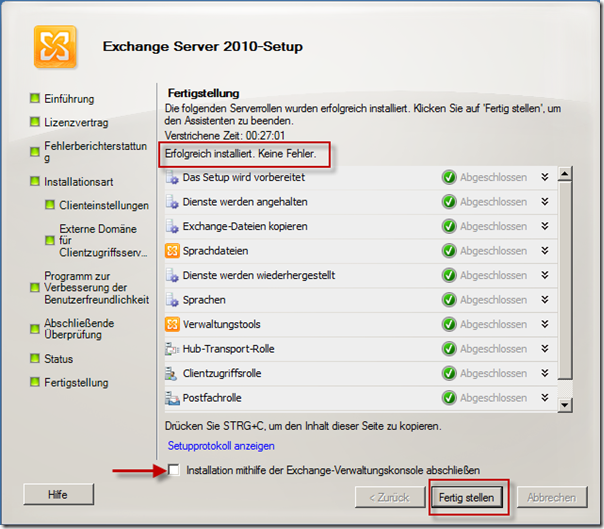The width and height of the screenshot is (604, 529).
Task: Click the icon beside 'Exchange-Dateien kopieren'
Action: 172,226
